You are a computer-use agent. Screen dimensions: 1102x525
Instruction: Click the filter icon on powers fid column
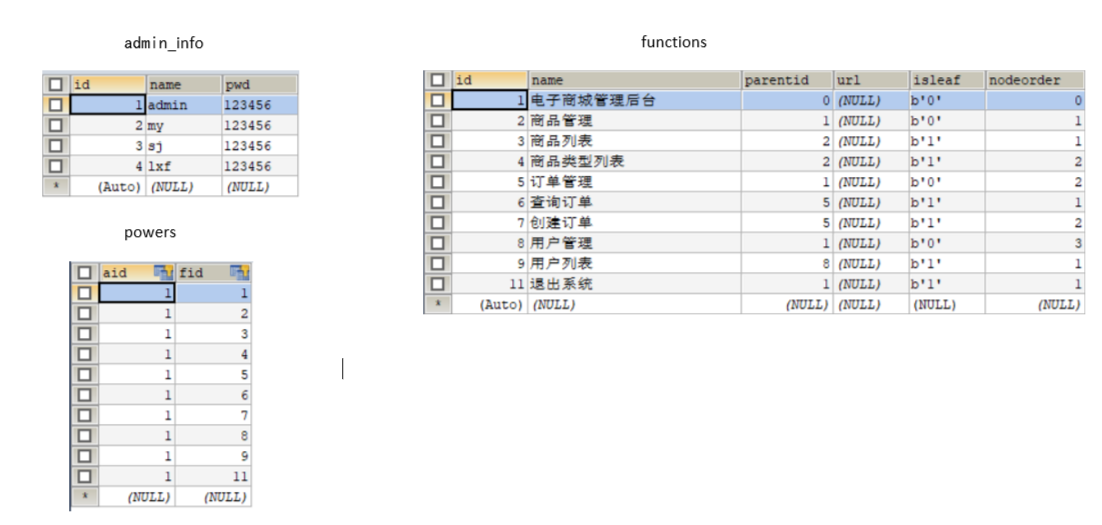(x=240, y=273)
